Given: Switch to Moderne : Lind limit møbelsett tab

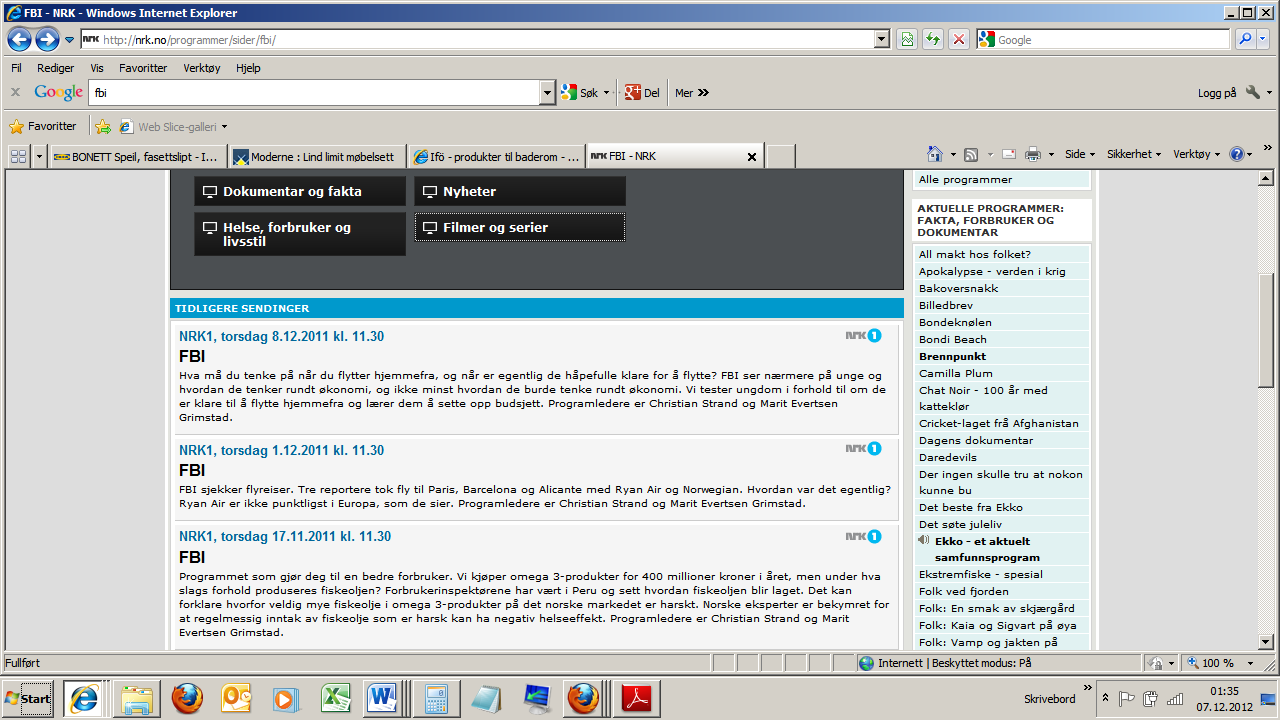Looking at the screenshot, I should (x=318, y=156).
